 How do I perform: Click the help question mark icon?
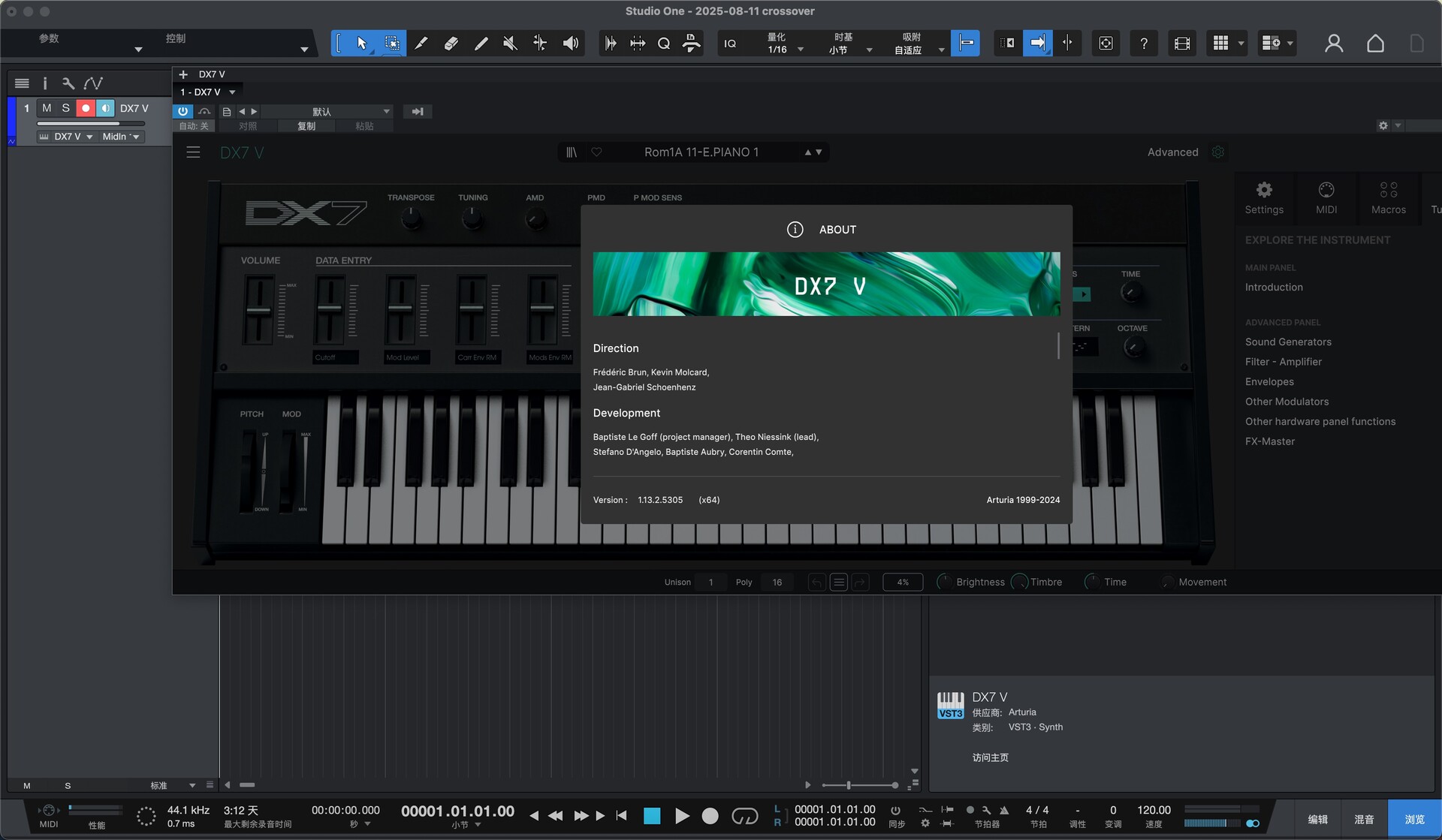1144,44
